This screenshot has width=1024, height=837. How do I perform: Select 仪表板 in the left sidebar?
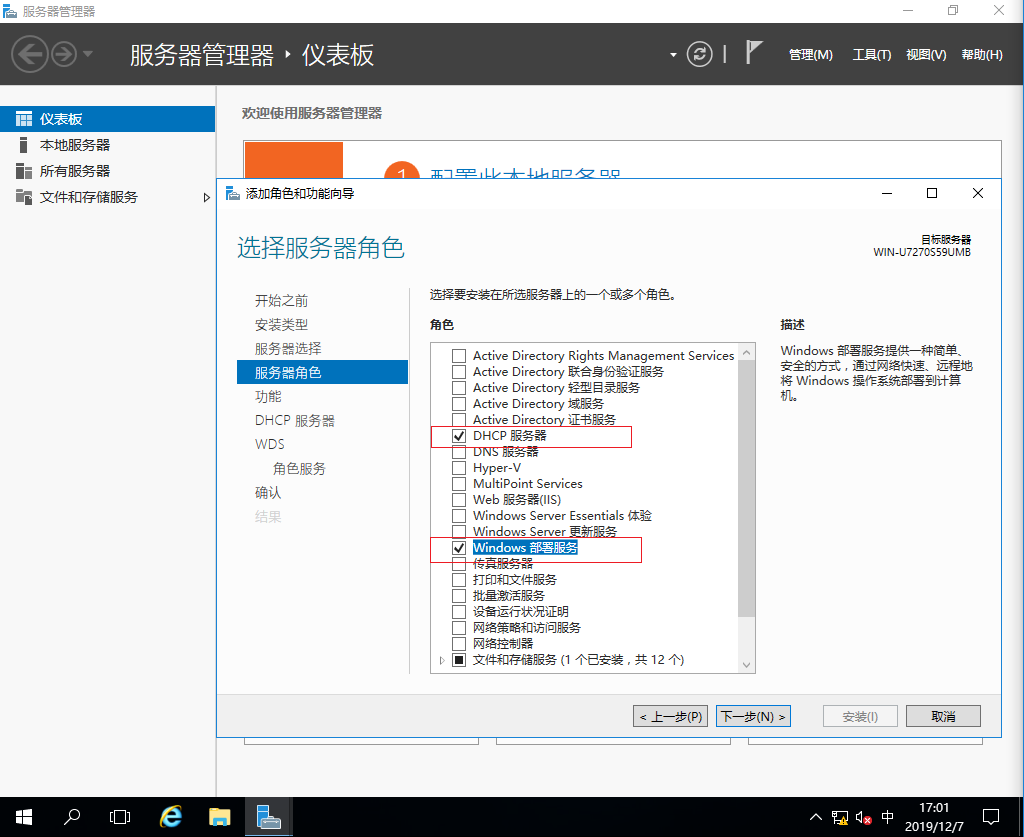pos(107,119)
